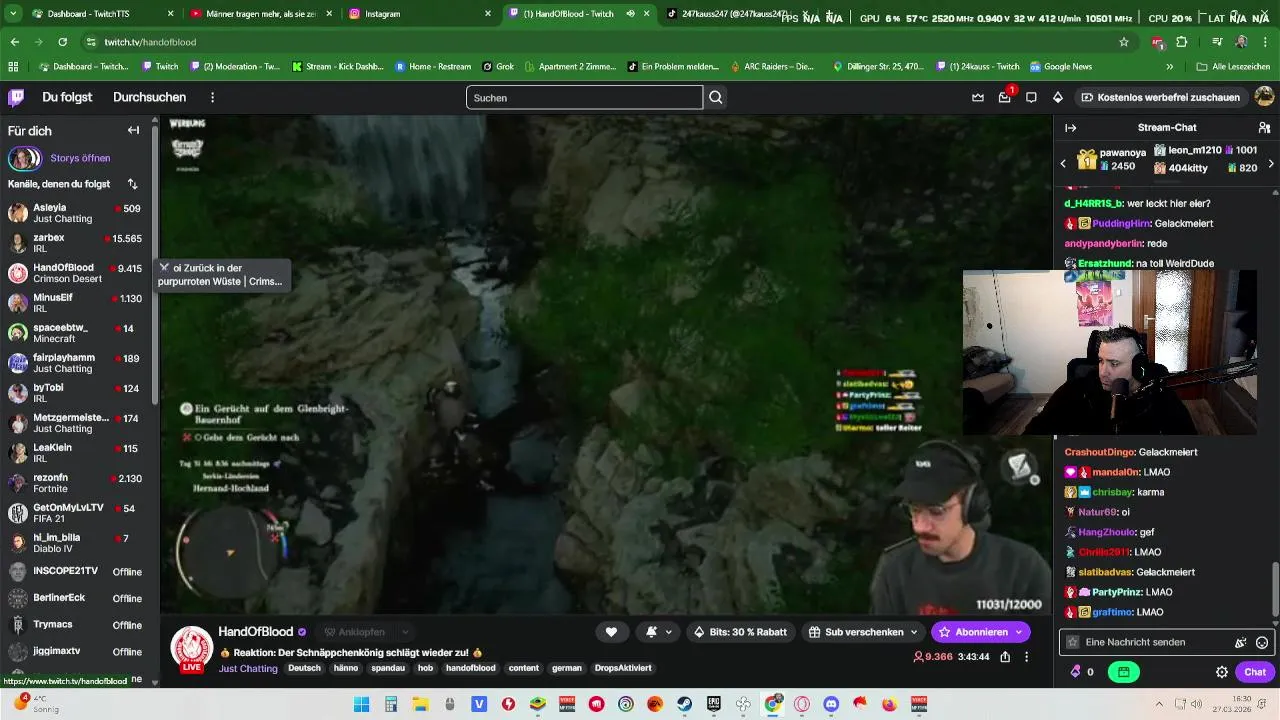The width and height of the screenshot is (1280, 720).
Task: Click the DropsAktiviert tag
Action: [623, 668]
